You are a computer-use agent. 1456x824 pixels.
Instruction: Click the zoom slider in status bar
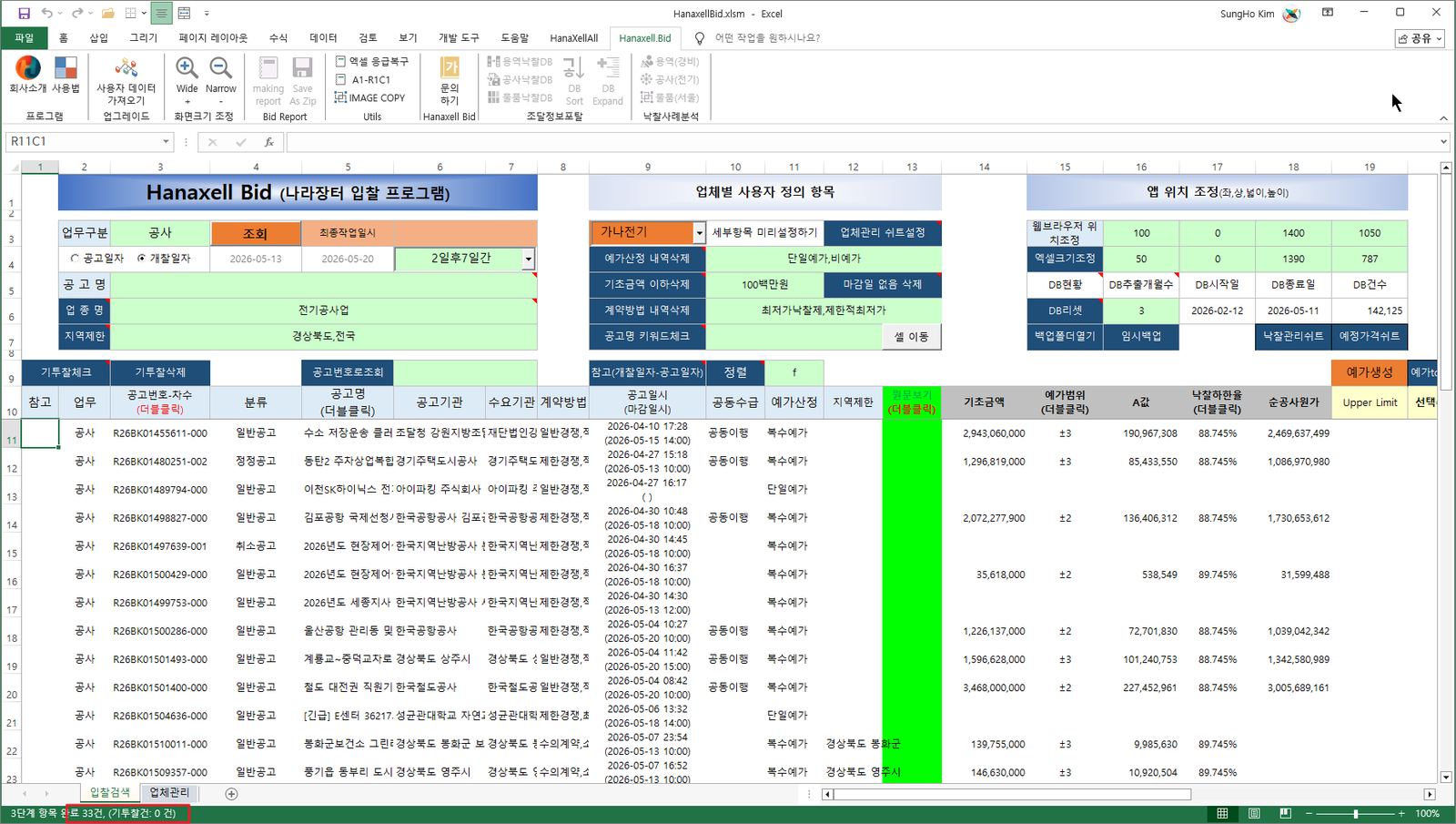[1356, 813]
